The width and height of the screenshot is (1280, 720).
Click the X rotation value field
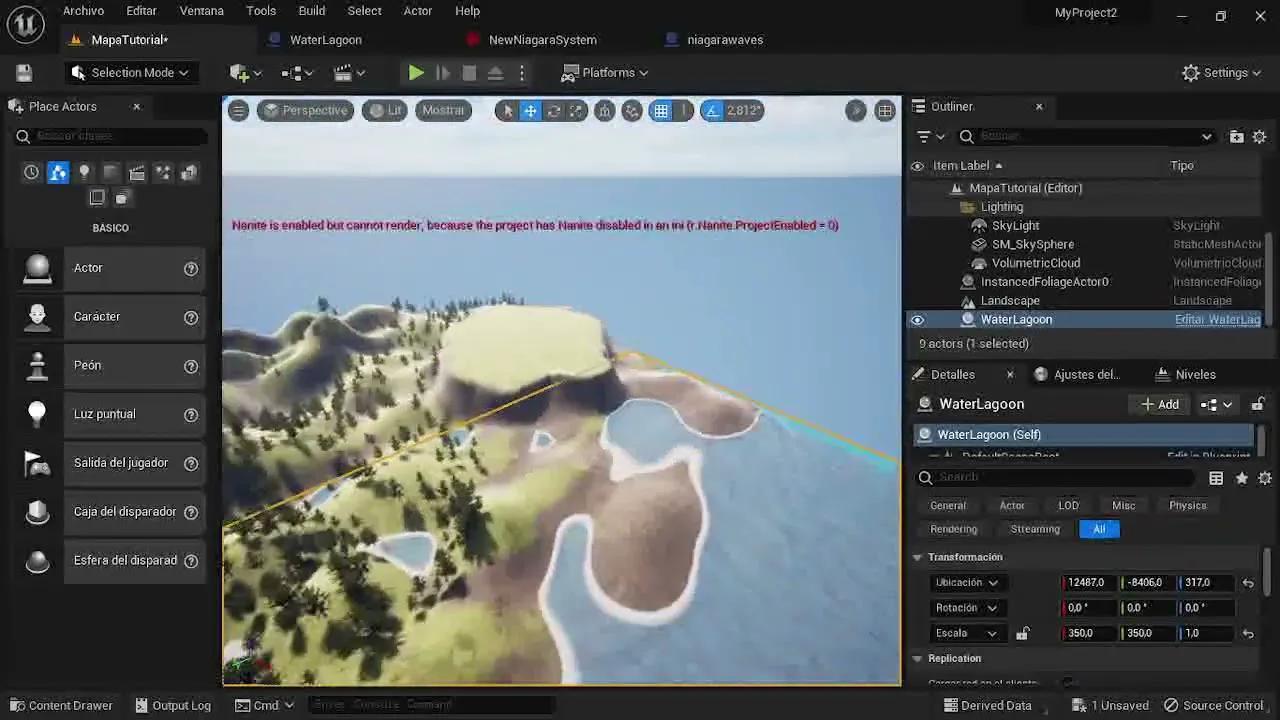click(1087, 607)
